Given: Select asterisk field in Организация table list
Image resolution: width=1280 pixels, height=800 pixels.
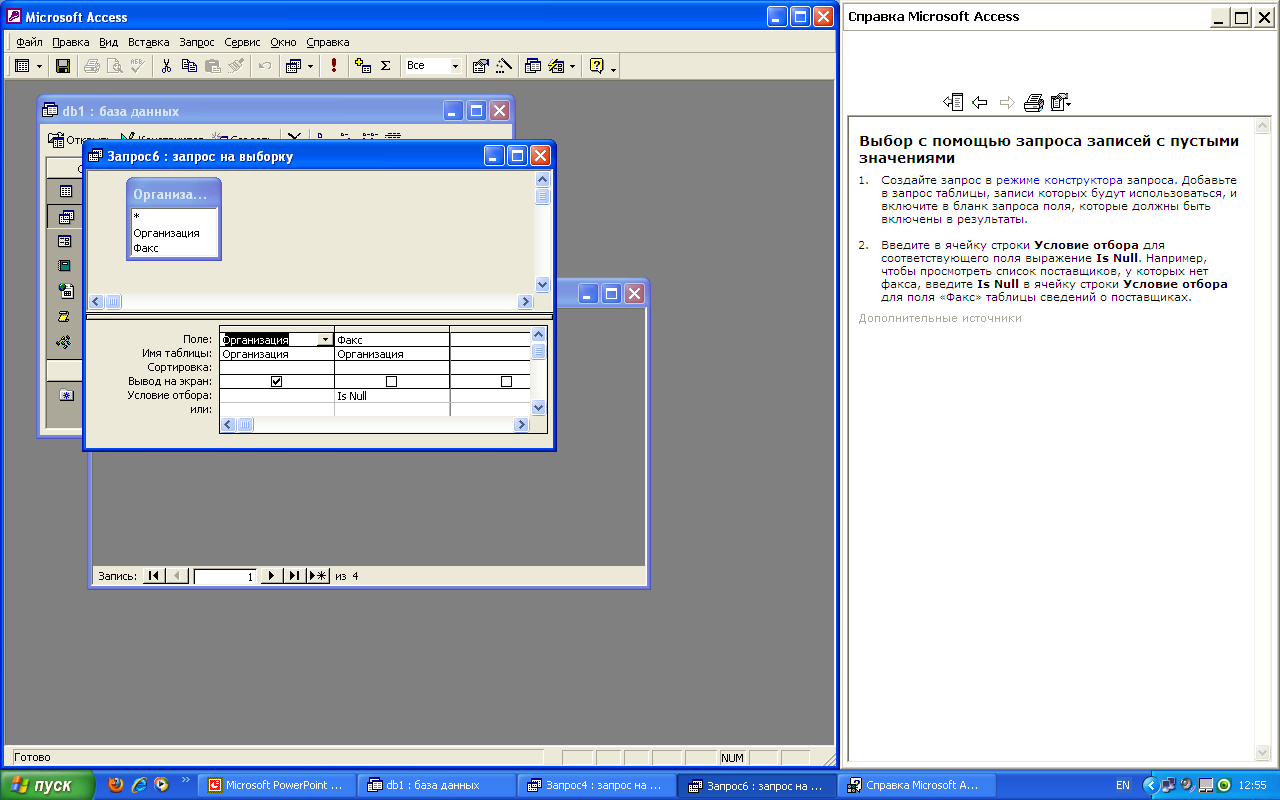Looking at the screenshot, I should tap(136, 217).
